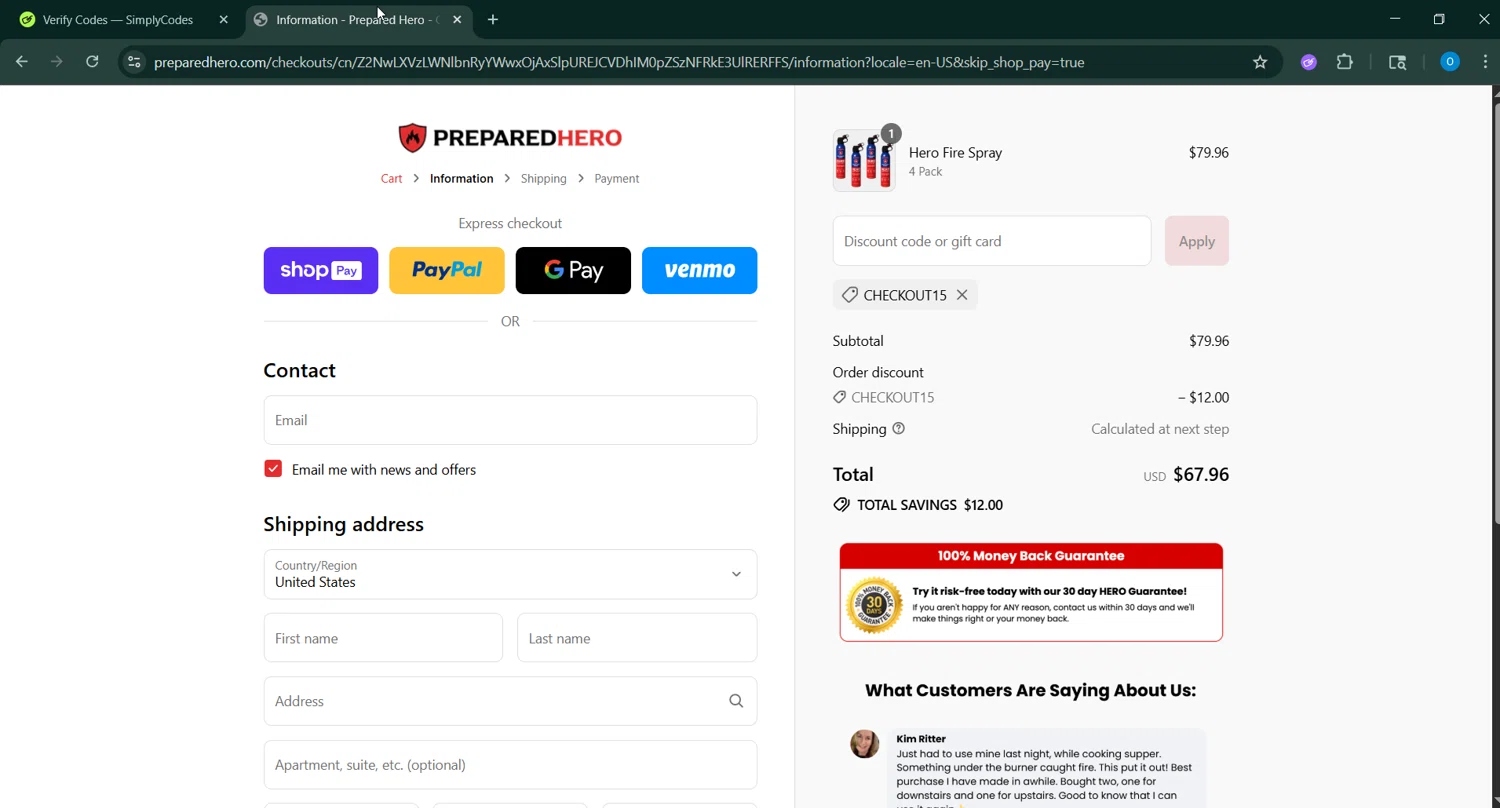Open the Chrome profile avatar
The image size is (1500, 808).
tap(1449, 62)
